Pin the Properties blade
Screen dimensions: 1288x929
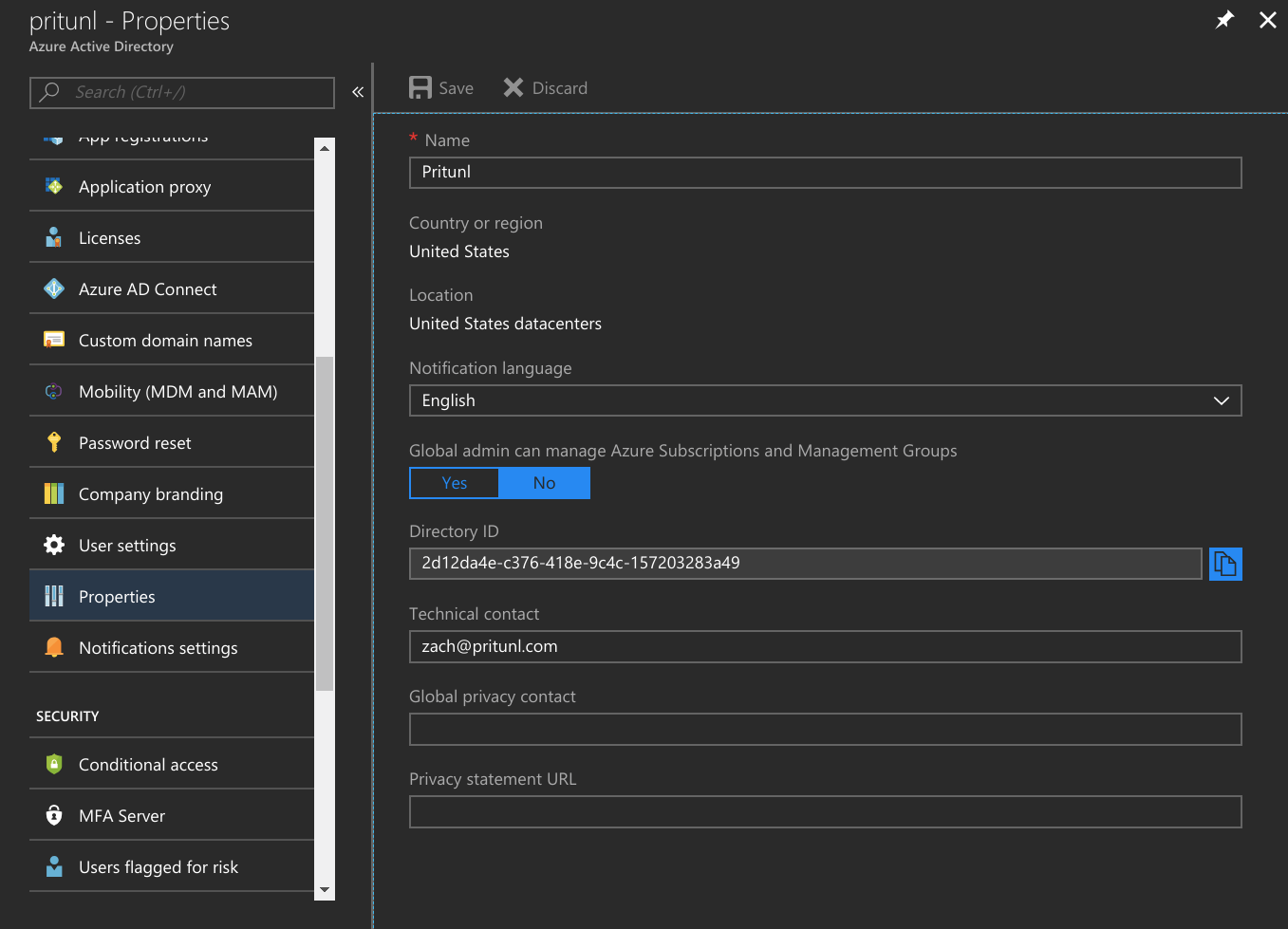(1224, 20)
